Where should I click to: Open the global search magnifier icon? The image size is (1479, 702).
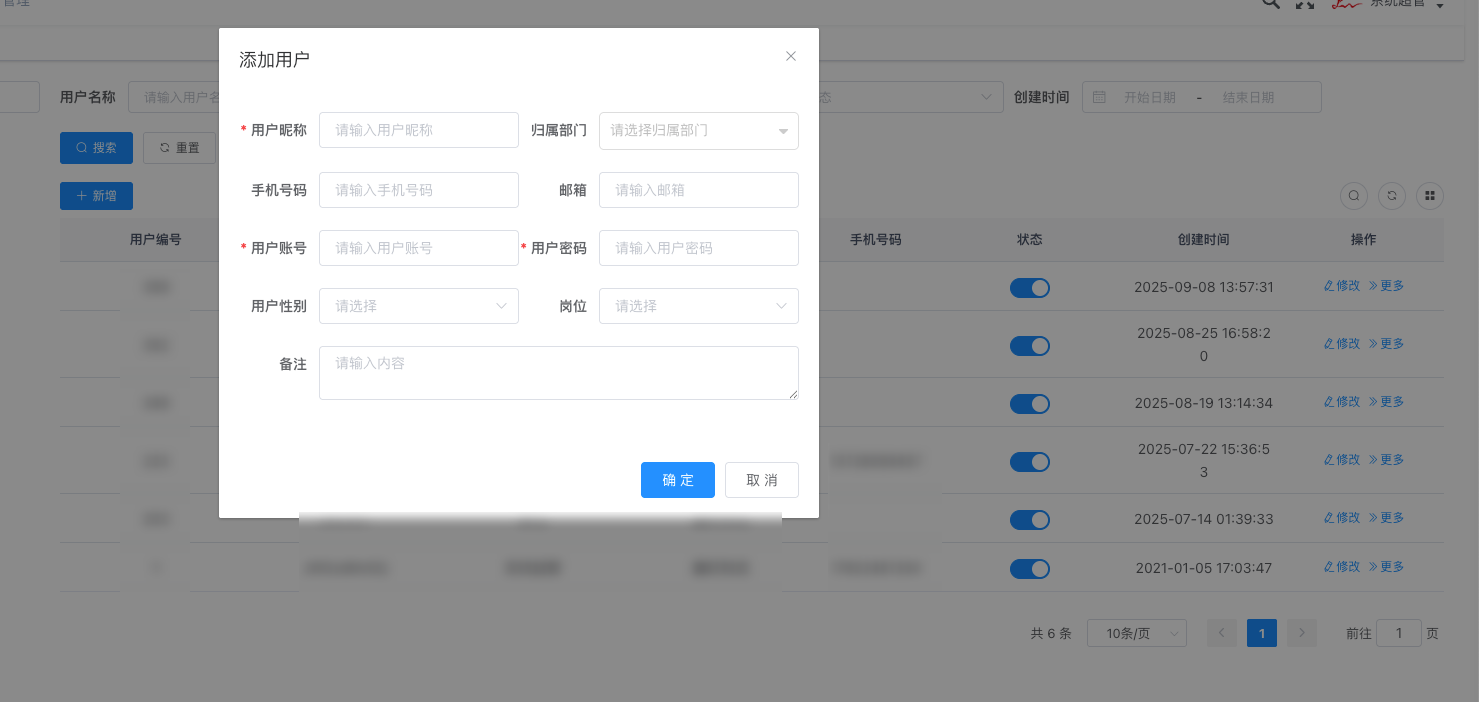click(x=1269, y=5)
